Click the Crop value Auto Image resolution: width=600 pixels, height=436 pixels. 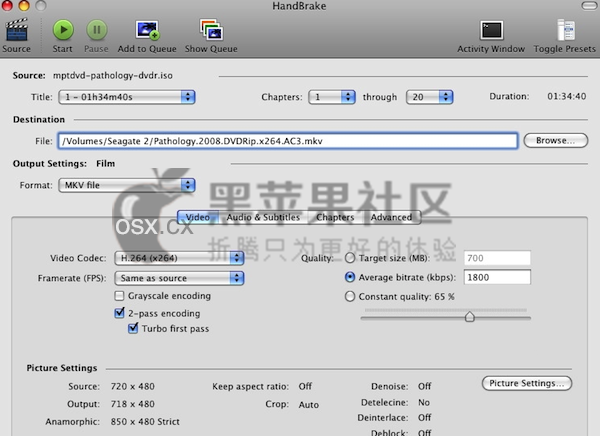309,405
